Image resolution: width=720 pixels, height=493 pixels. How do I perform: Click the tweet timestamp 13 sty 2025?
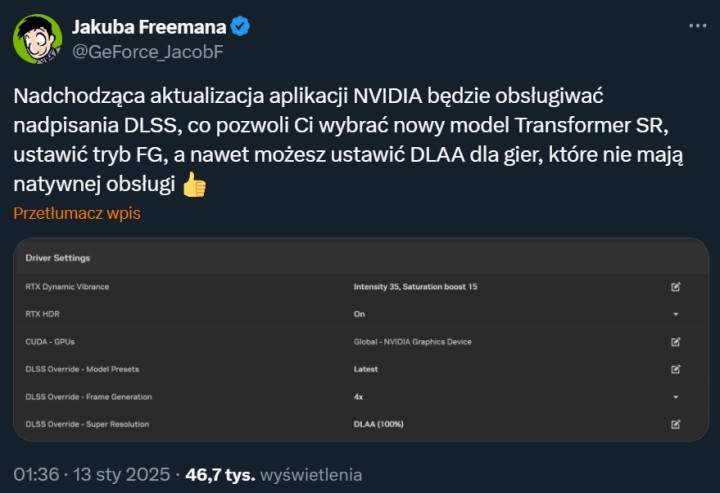coord(123,474)
